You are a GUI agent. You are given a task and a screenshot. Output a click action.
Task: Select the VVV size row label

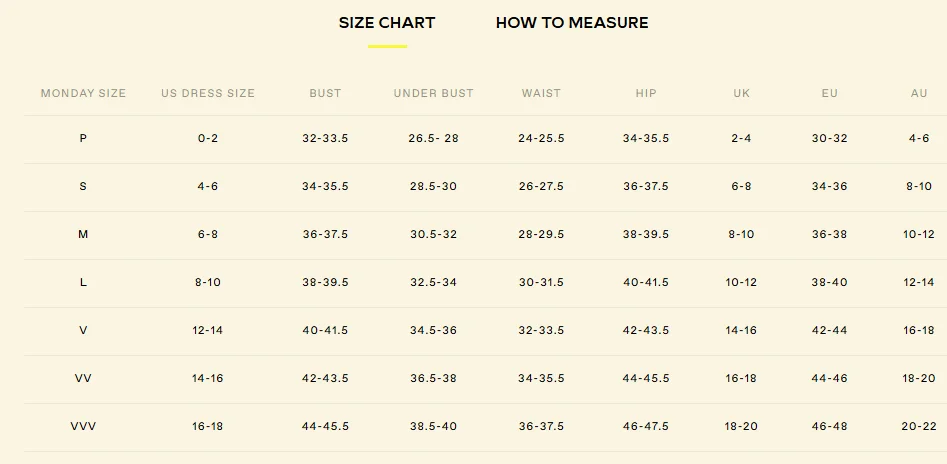click(83, 426)
